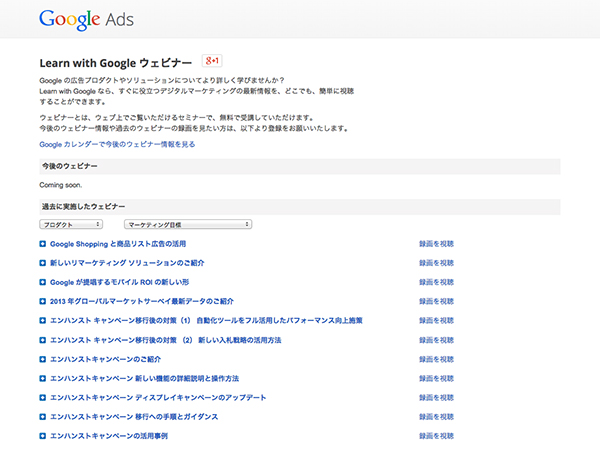The height and width of the screenshot is (450, 600).
Task: Expand plus icon beside 新しいリマーケティング webinar
Action: click(x=42, y=263)
